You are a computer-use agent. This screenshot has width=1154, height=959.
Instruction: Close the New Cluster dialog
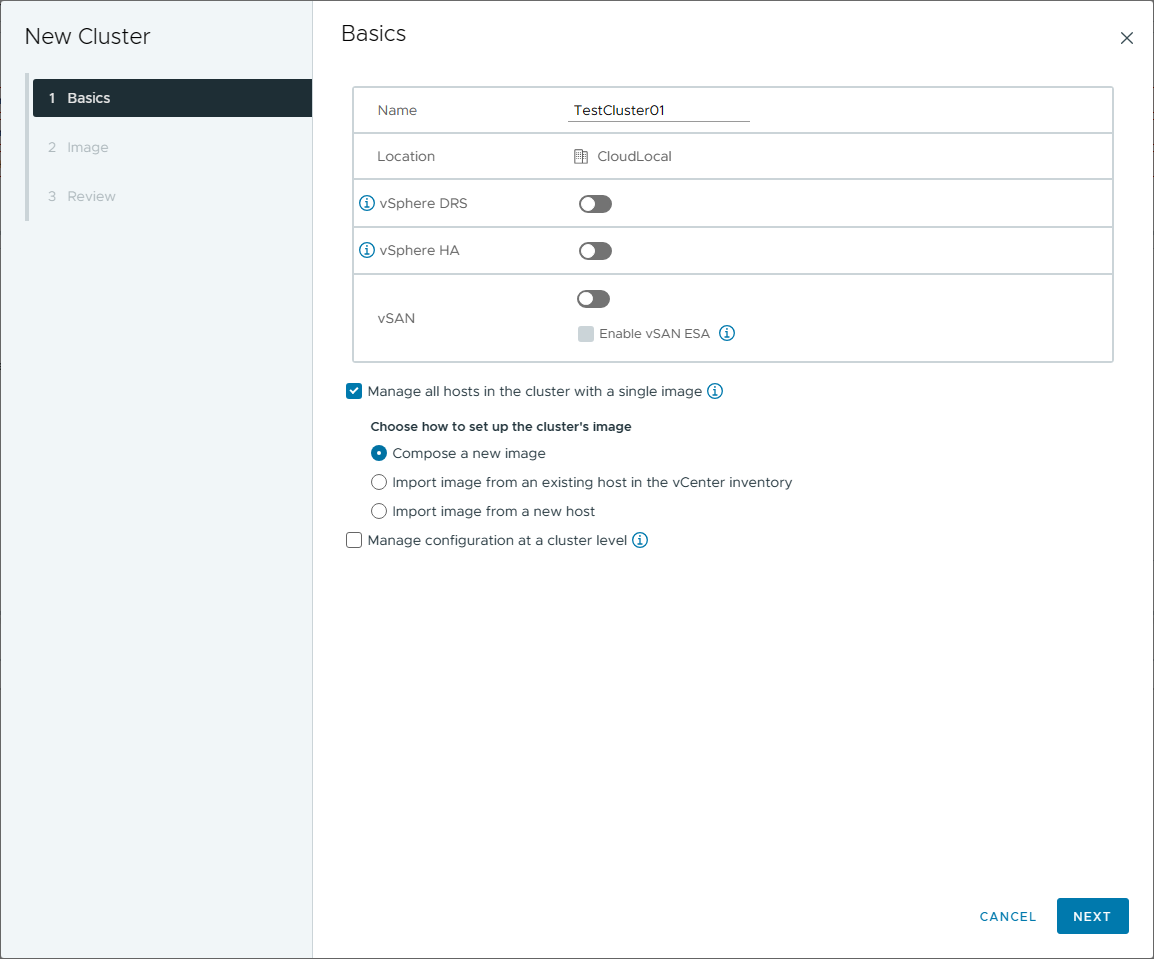(1127, 39)
